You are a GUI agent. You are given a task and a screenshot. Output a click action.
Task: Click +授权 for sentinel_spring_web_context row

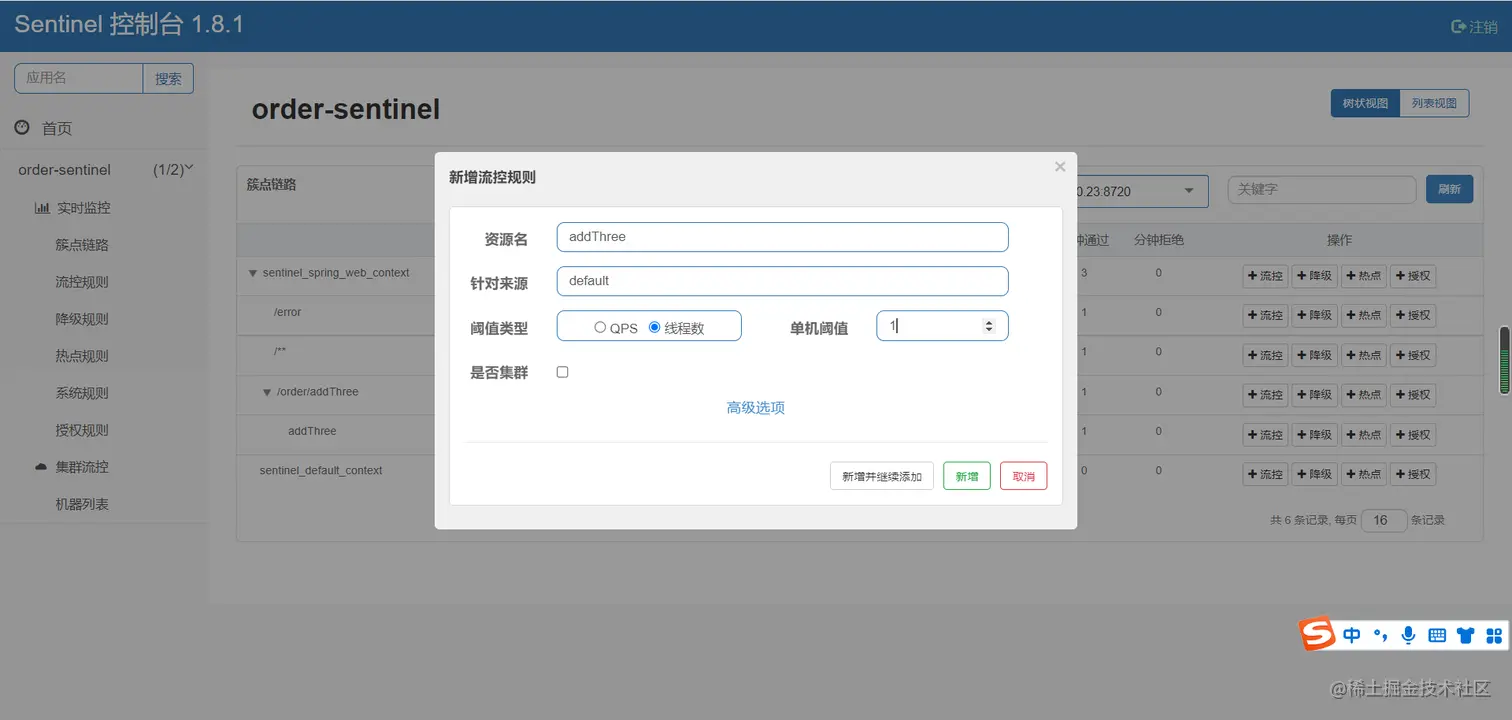point(1412,276)
